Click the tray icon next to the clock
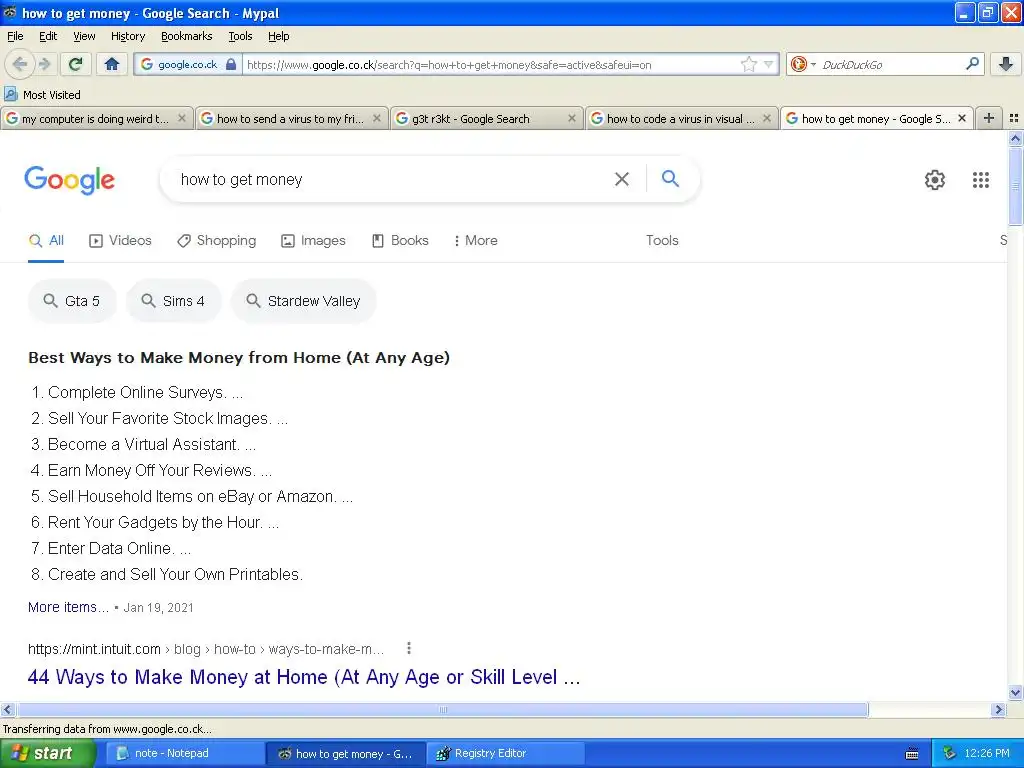Image resolution: width=1024 pixels, height=768 pixels. [x=949, y=753]
